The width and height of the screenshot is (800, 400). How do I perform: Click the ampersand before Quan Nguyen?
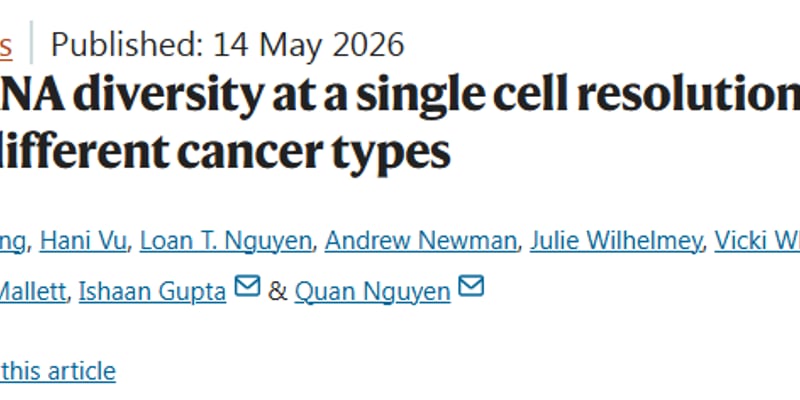click(x=278, y=292)
